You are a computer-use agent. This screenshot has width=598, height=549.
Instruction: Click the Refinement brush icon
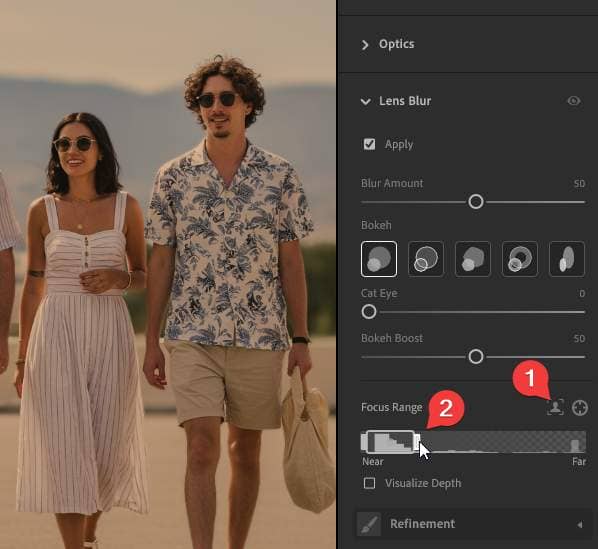(x=369, y=524)
